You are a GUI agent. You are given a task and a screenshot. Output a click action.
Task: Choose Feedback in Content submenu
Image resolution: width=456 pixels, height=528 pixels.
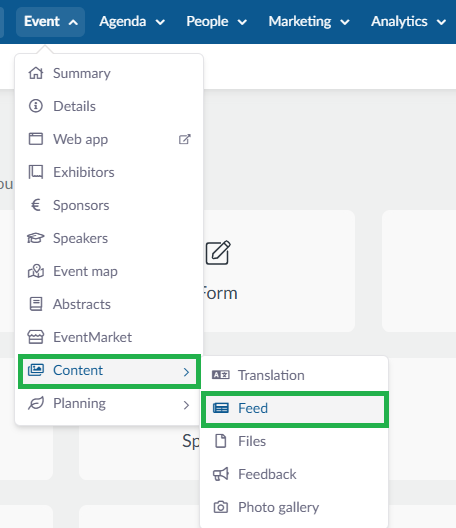(295, 474)
